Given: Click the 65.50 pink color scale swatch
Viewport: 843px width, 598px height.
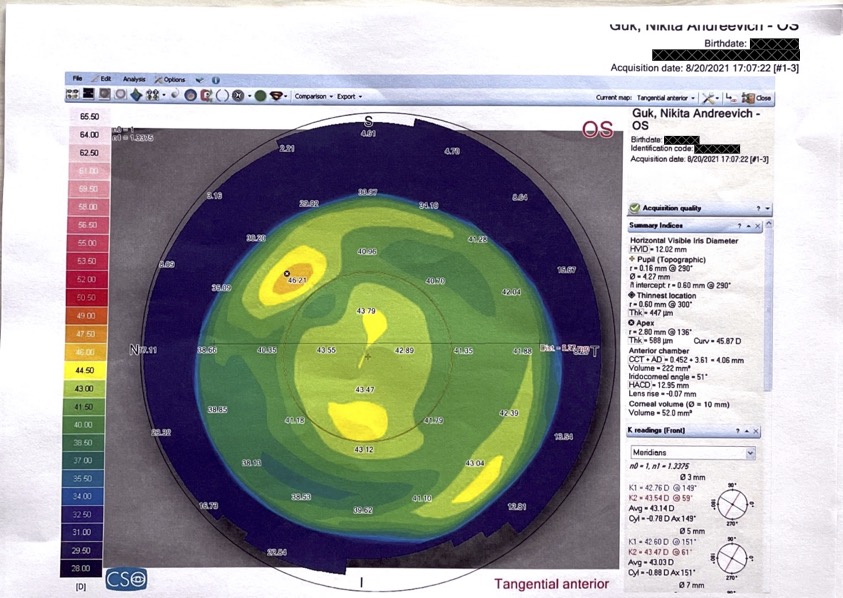Looking at the screenshot, I should click(90, 116).
